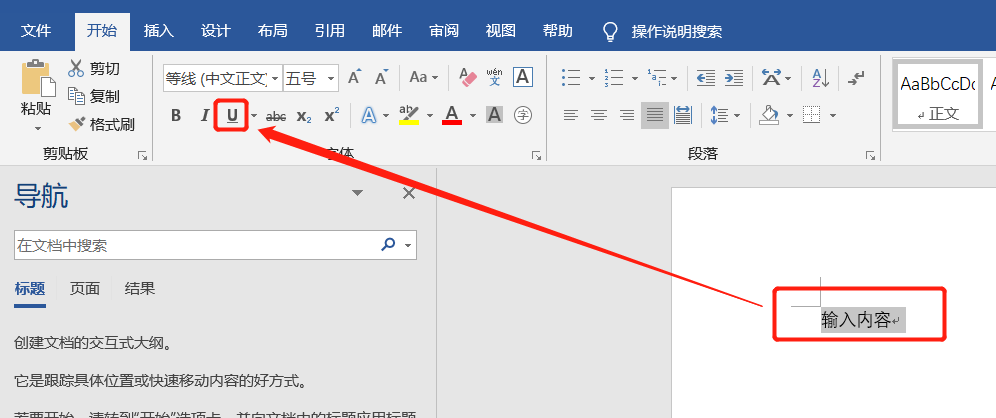This screenshot has width=996, height=418.
Task: Click the line spacing icon
Action: point(718,116)
